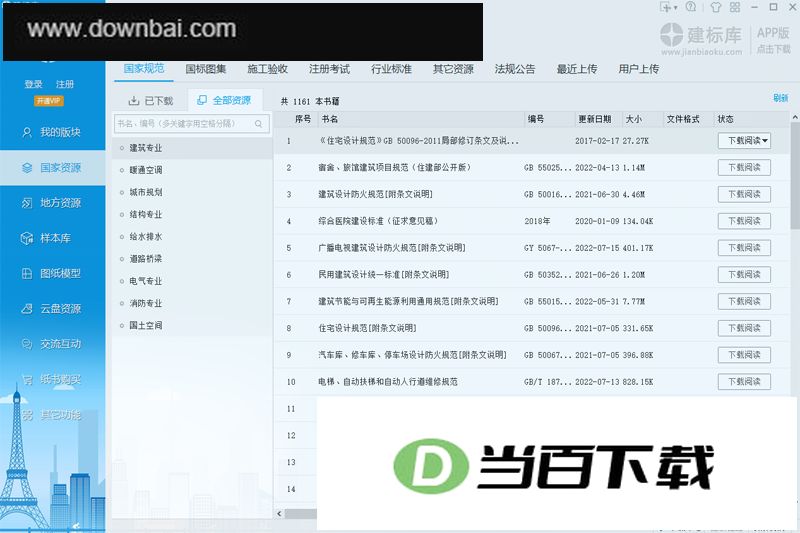Screen dimensions: 800x533
Task: Click 下载阅读 for 民用建筑设计统一标准
Action: click(x=744, y=274)
